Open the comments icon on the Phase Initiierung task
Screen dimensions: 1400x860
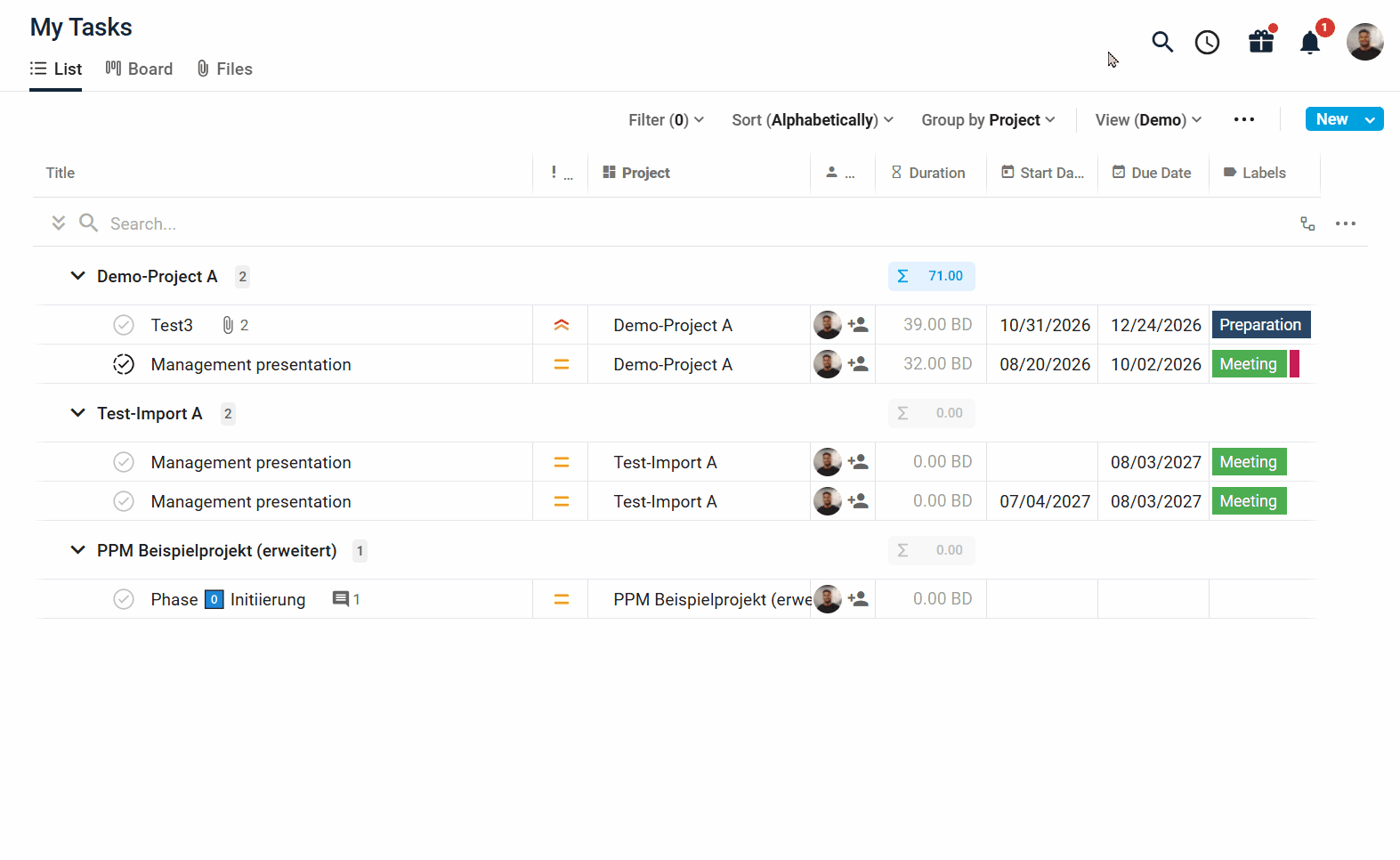341,599
